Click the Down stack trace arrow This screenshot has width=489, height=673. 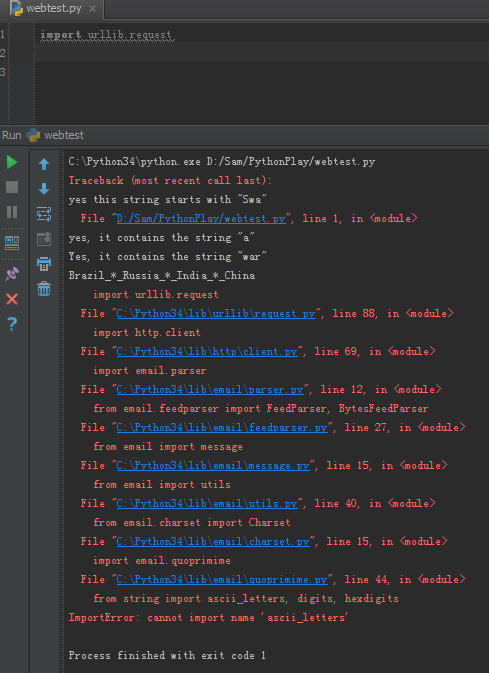click(44, 188)
